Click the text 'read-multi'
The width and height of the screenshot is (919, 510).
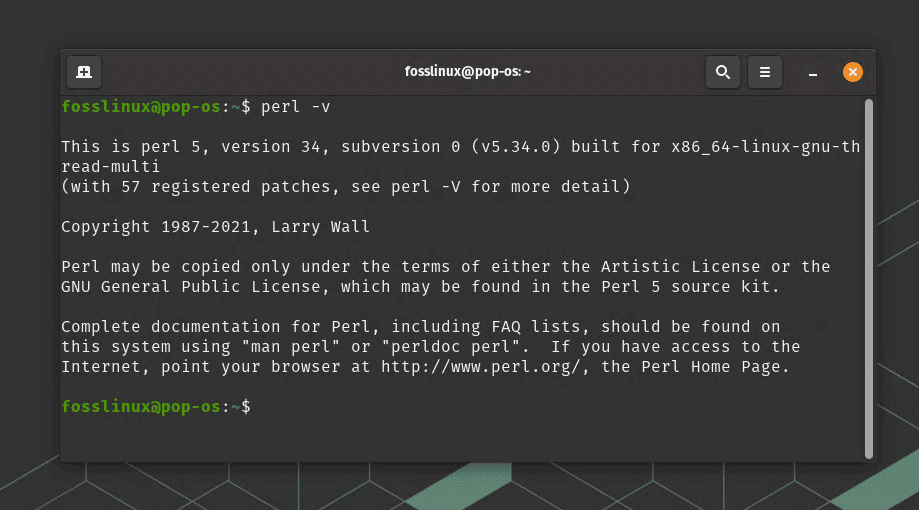pyautogui.click(x=111, y=166)
